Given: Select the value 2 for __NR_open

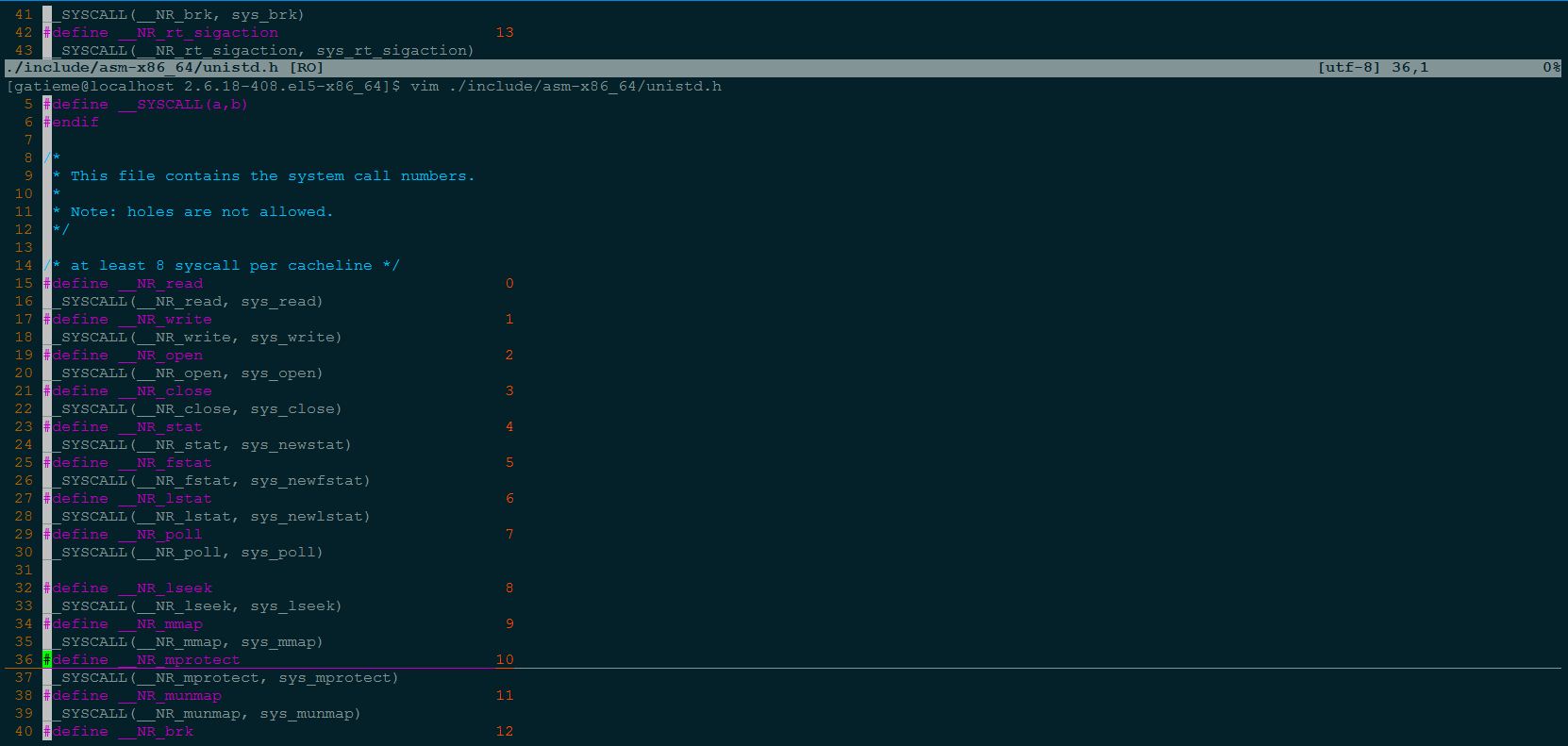Looking at the screenshot, I should (x=509, y=355).
